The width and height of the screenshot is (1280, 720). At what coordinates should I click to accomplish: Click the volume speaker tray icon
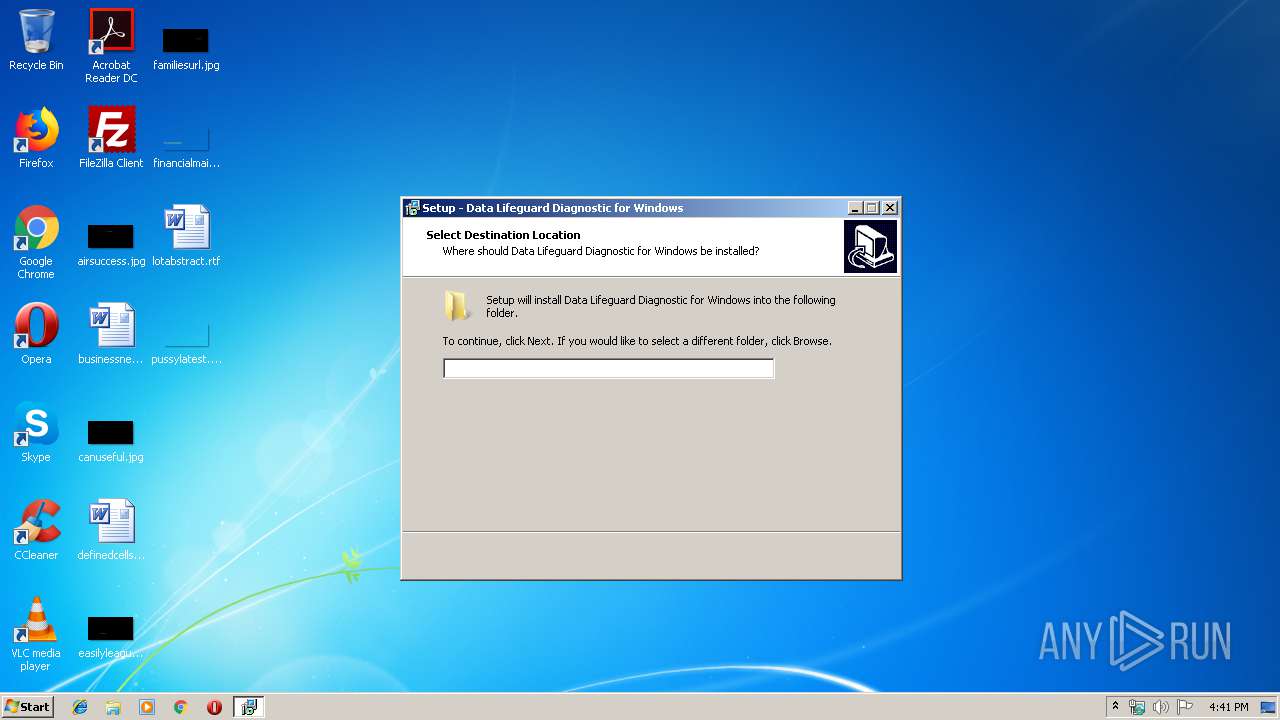(x=1160, y=707)
